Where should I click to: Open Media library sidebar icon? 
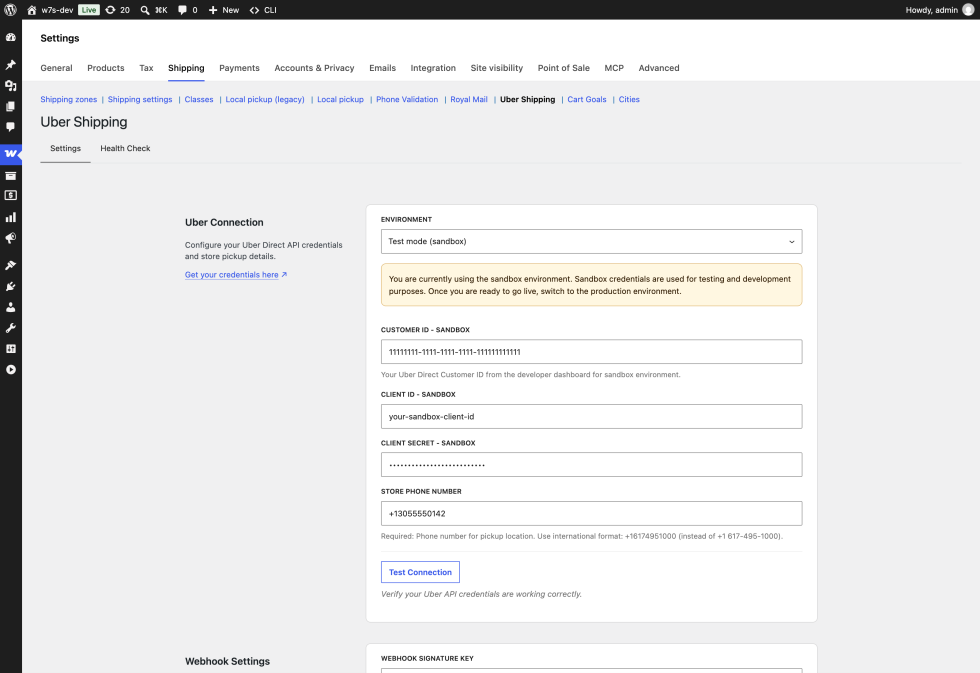tap(11, 86)
